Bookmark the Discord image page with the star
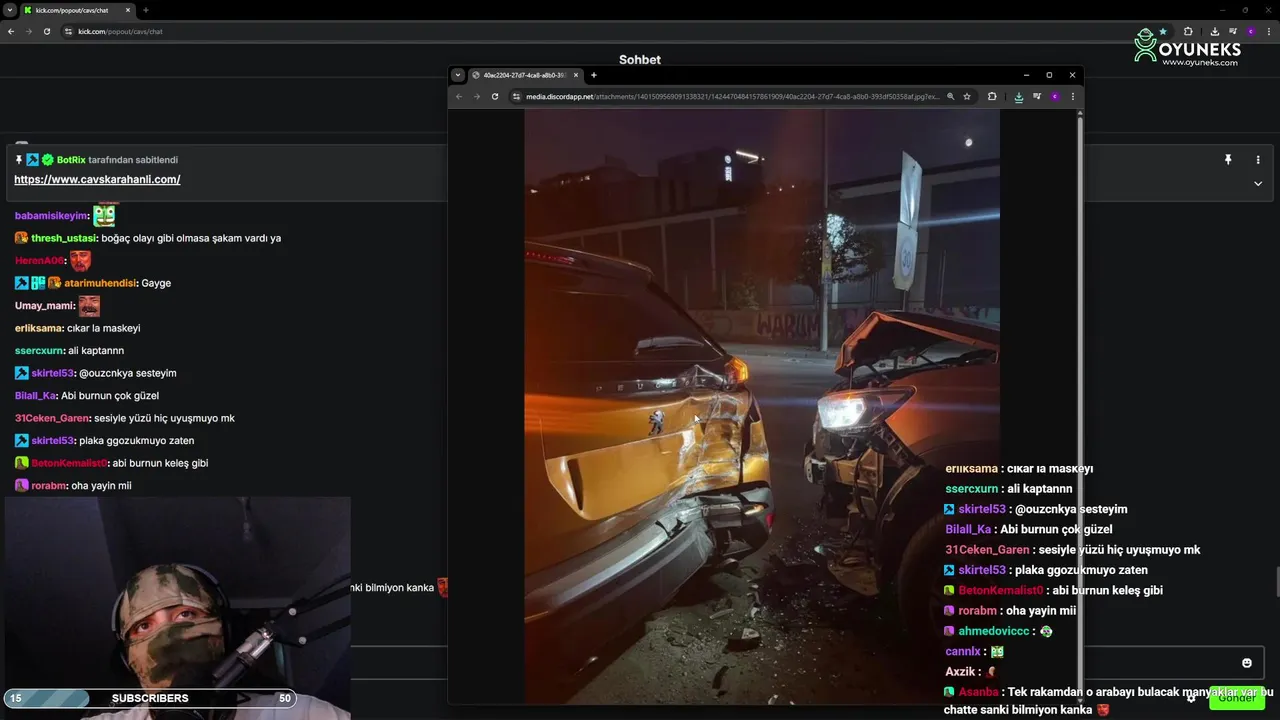 click(967, 97)
